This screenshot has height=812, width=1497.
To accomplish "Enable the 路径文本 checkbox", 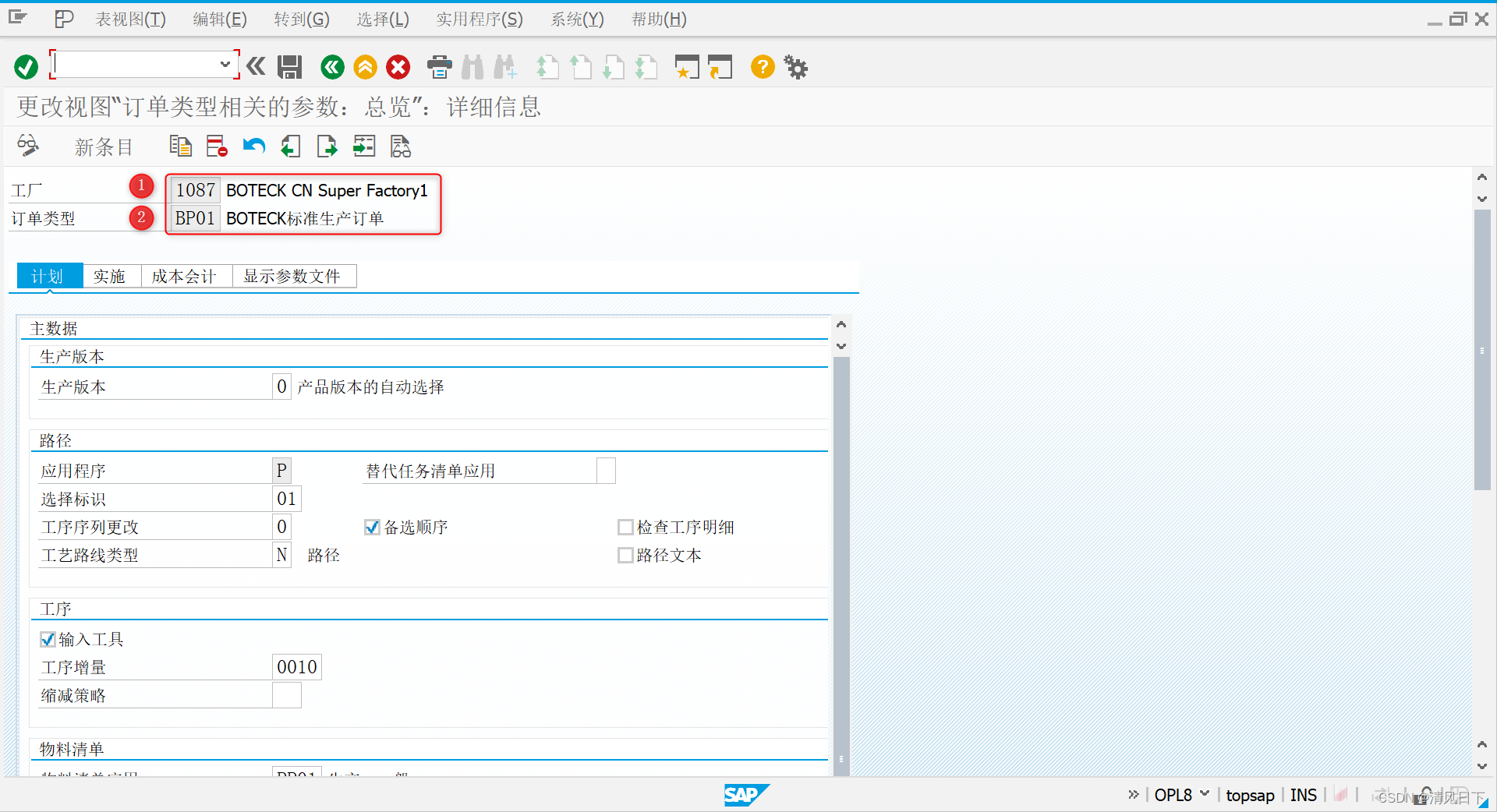I will point(625,556).
